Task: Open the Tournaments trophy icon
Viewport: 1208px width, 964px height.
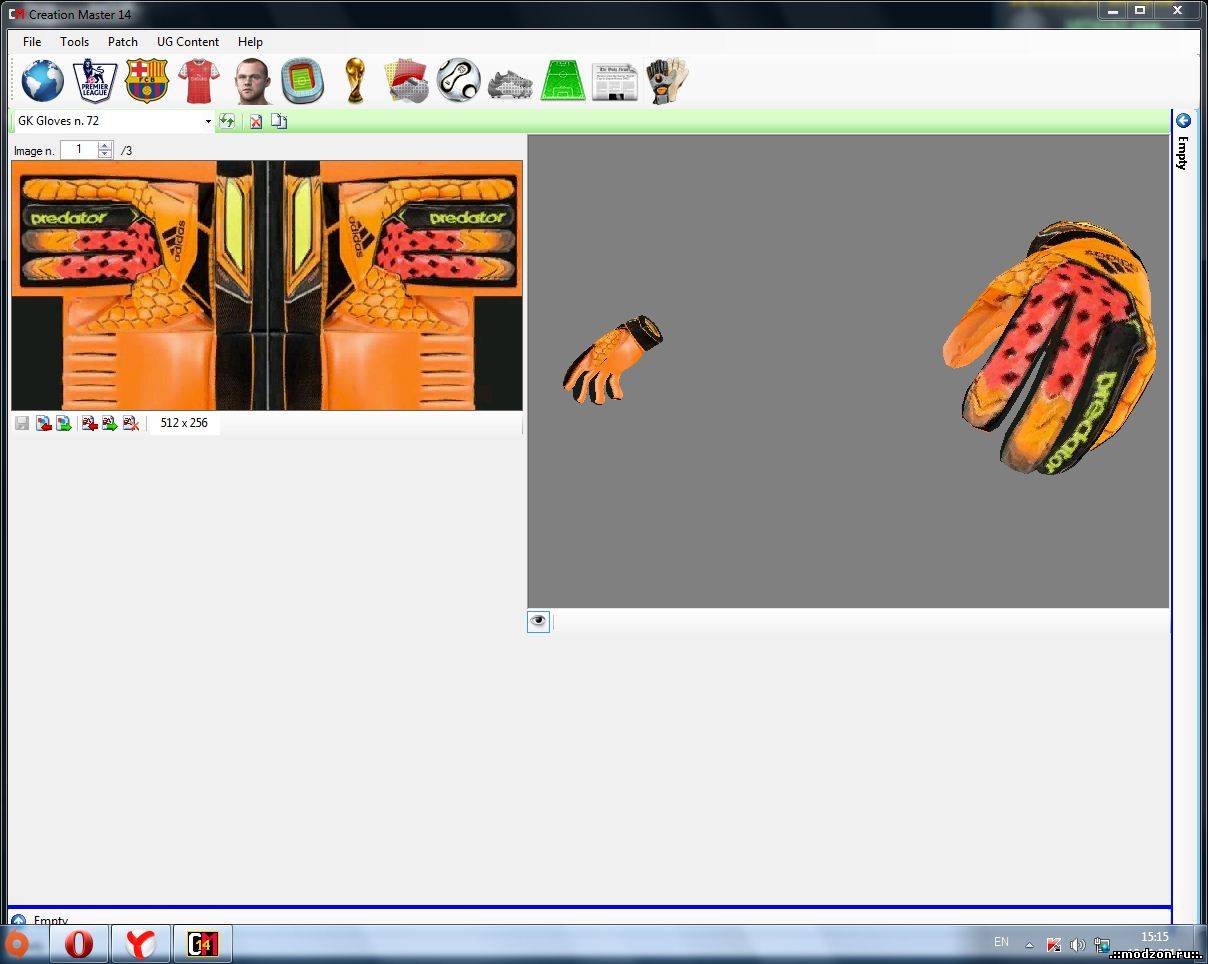Action: pos(354,81)
